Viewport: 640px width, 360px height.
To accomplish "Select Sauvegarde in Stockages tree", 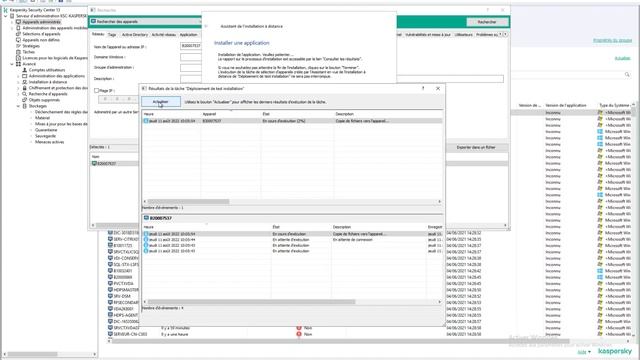I will click(45, 136).
